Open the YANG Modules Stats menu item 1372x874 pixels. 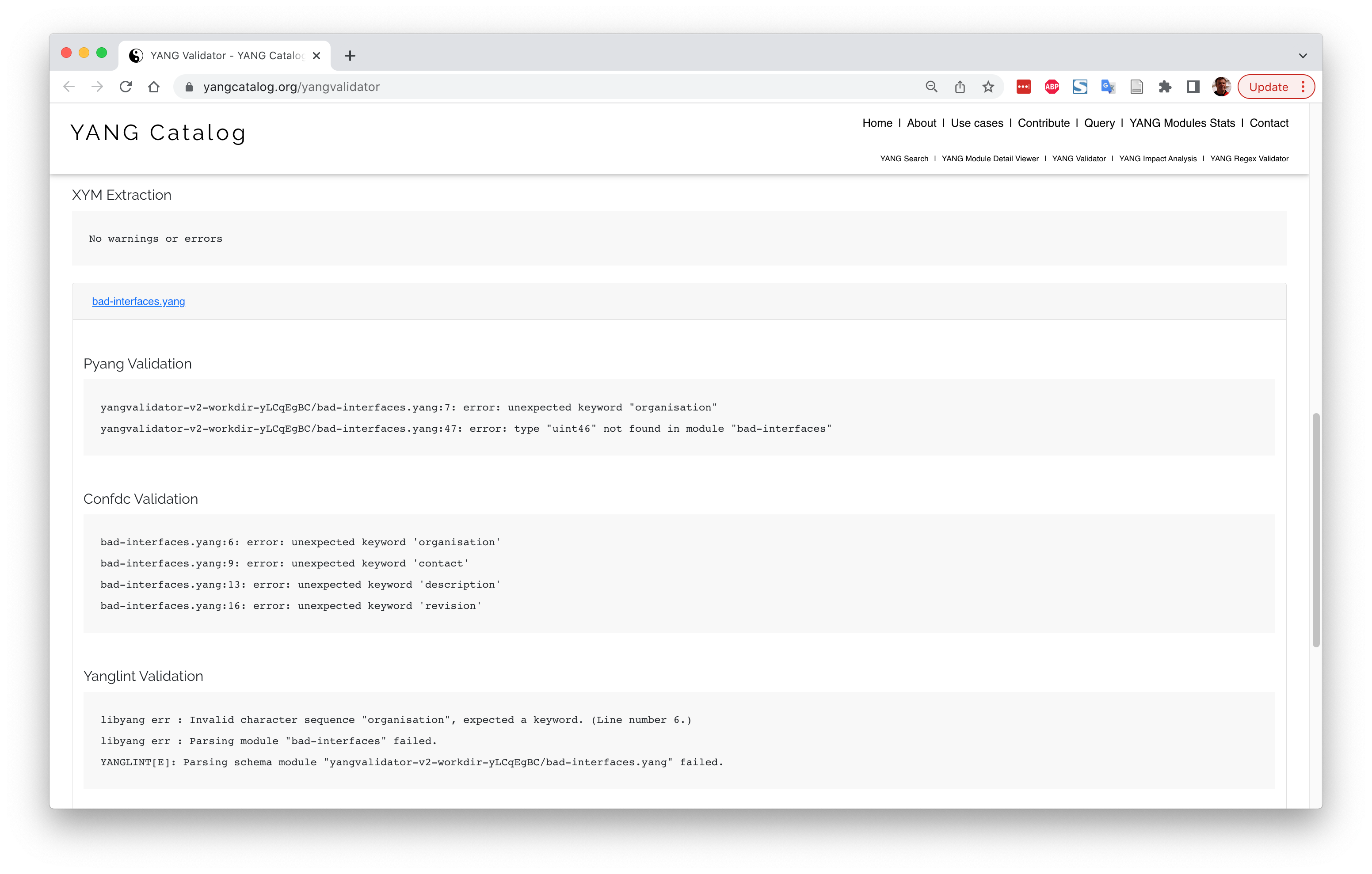coord(1181,122)
